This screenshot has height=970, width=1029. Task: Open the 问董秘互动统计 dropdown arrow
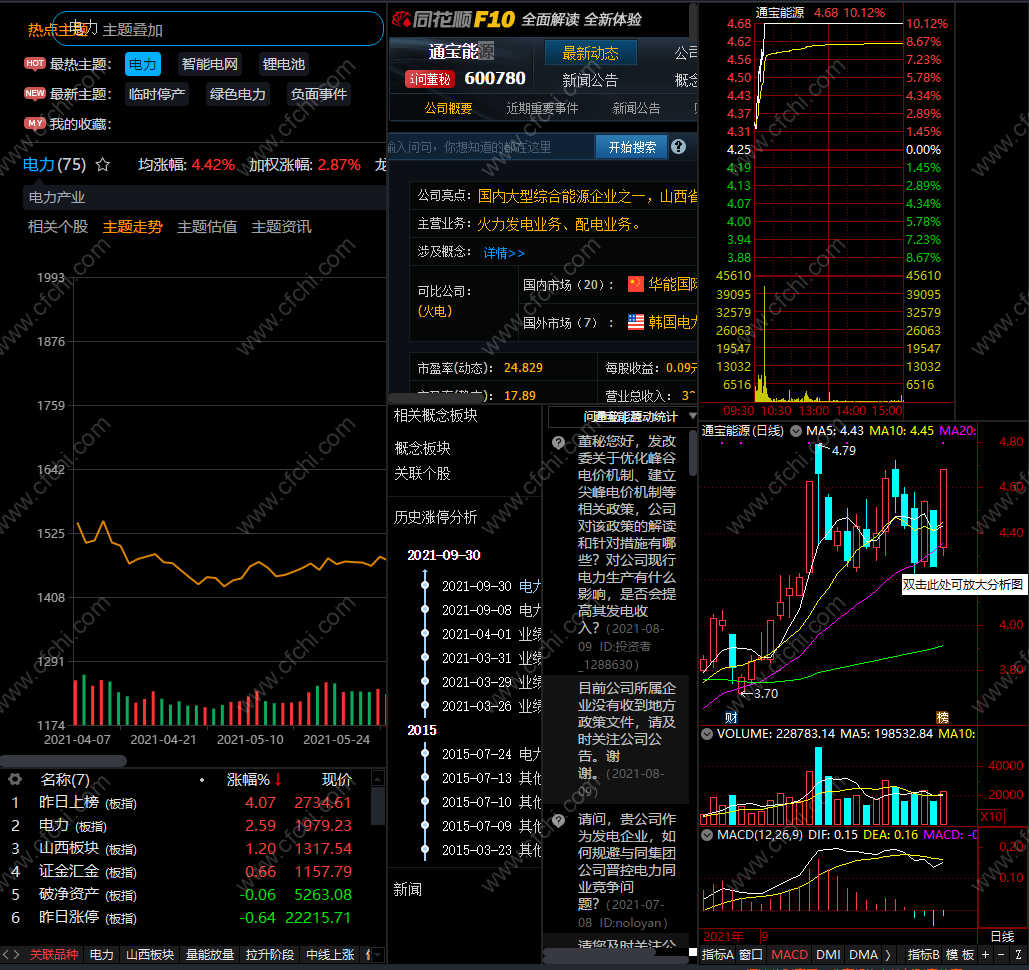tap(692, 416)
